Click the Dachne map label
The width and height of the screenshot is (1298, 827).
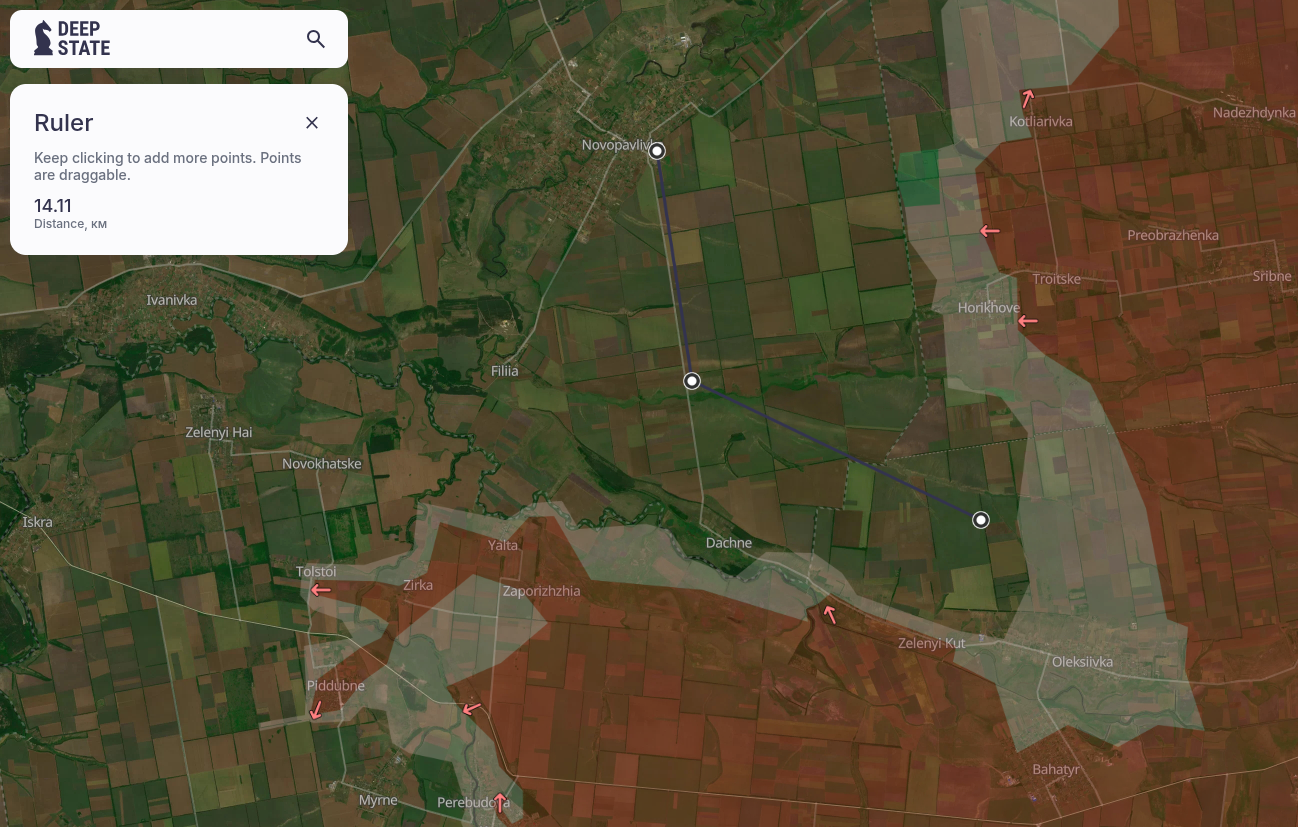[x=729, y=543]
